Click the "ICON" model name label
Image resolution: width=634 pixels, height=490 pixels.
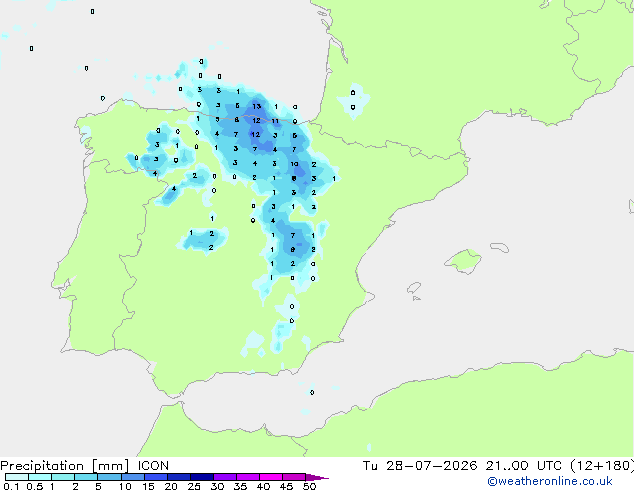click(153, 466)
